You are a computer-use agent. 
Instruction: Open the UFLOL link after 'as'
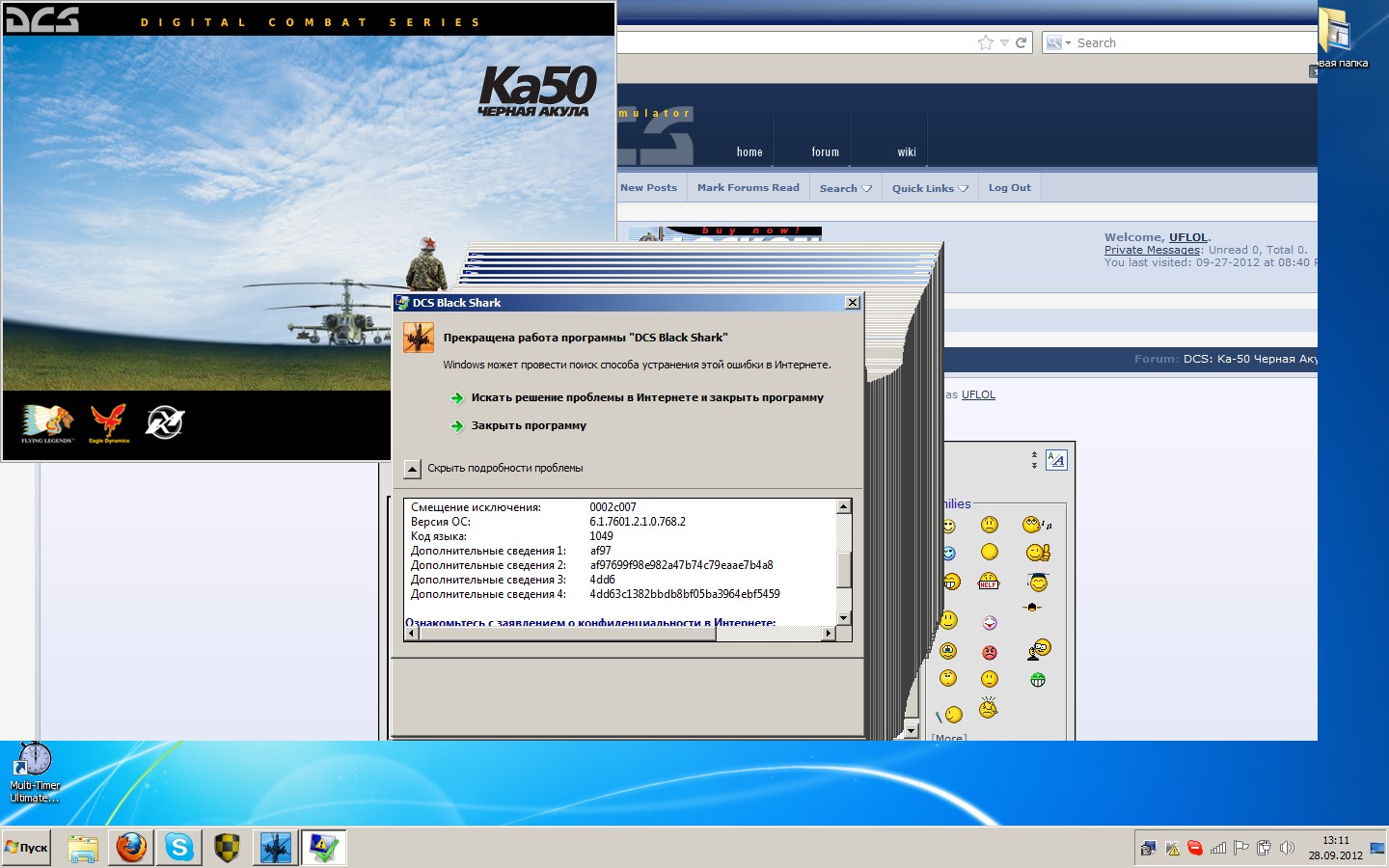coord(978,394)
